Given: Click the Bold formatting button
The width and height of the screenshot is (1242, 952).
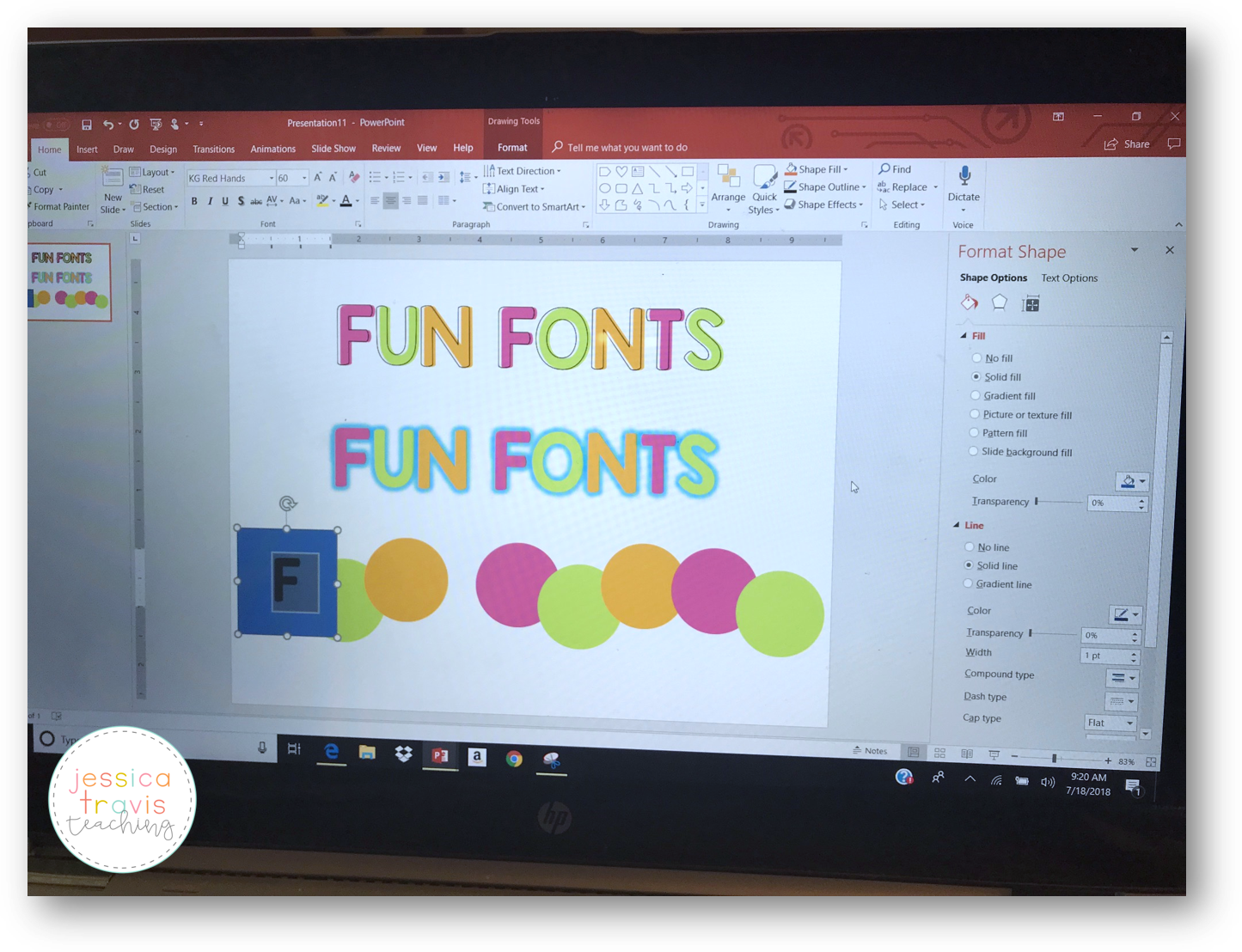Looking at the screenshot, I should 194,201.
